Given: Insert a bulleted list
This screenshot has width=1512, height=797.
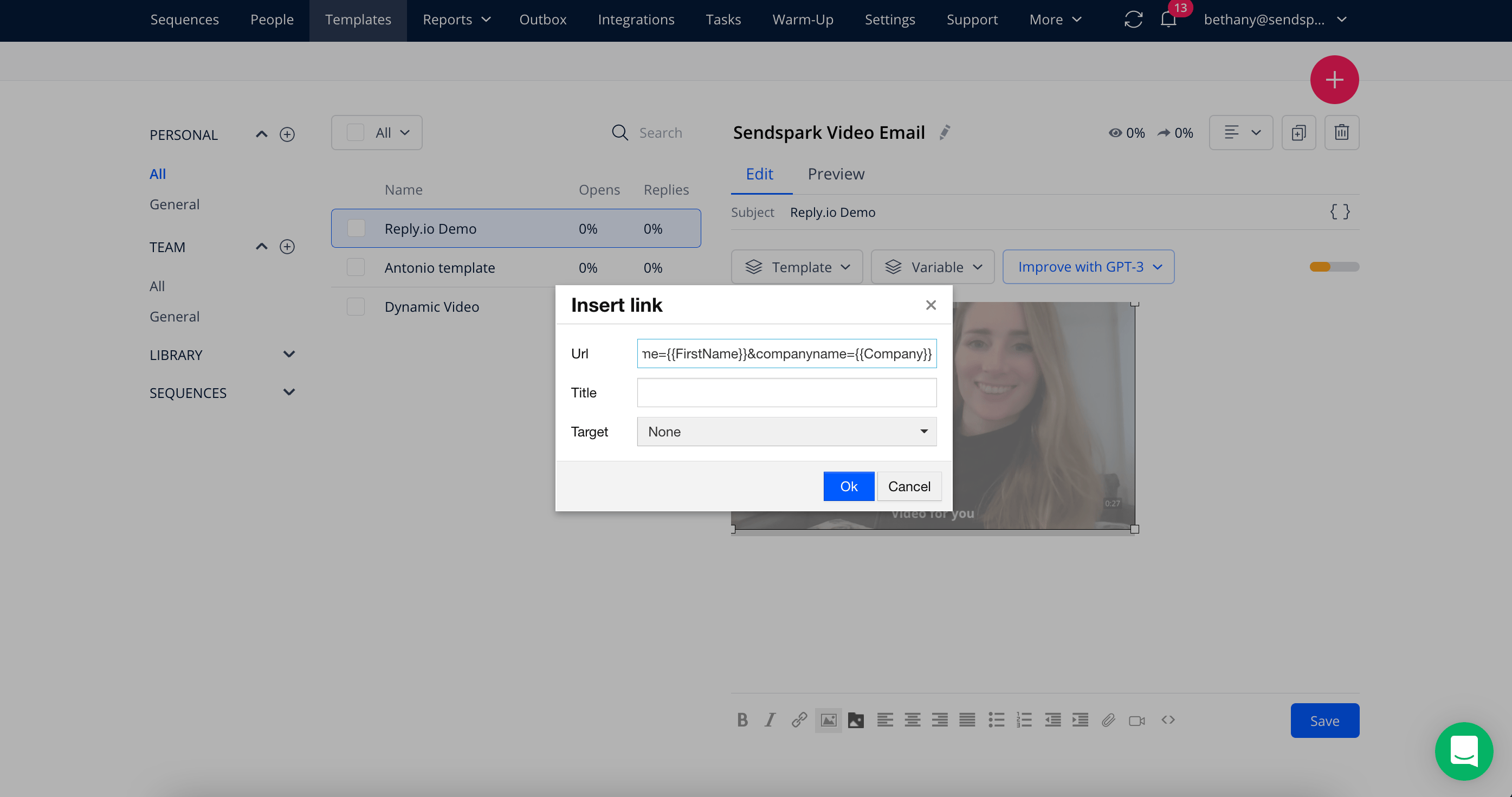Looking at the screenshot, I should (x=996, y=720).
